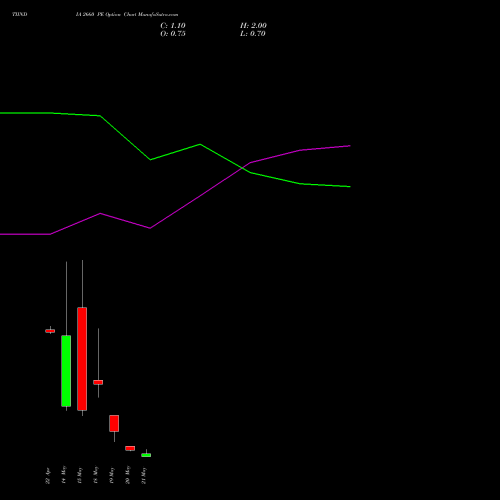
Task: Click the tall green 14 May candlestick
Action: 66,371
